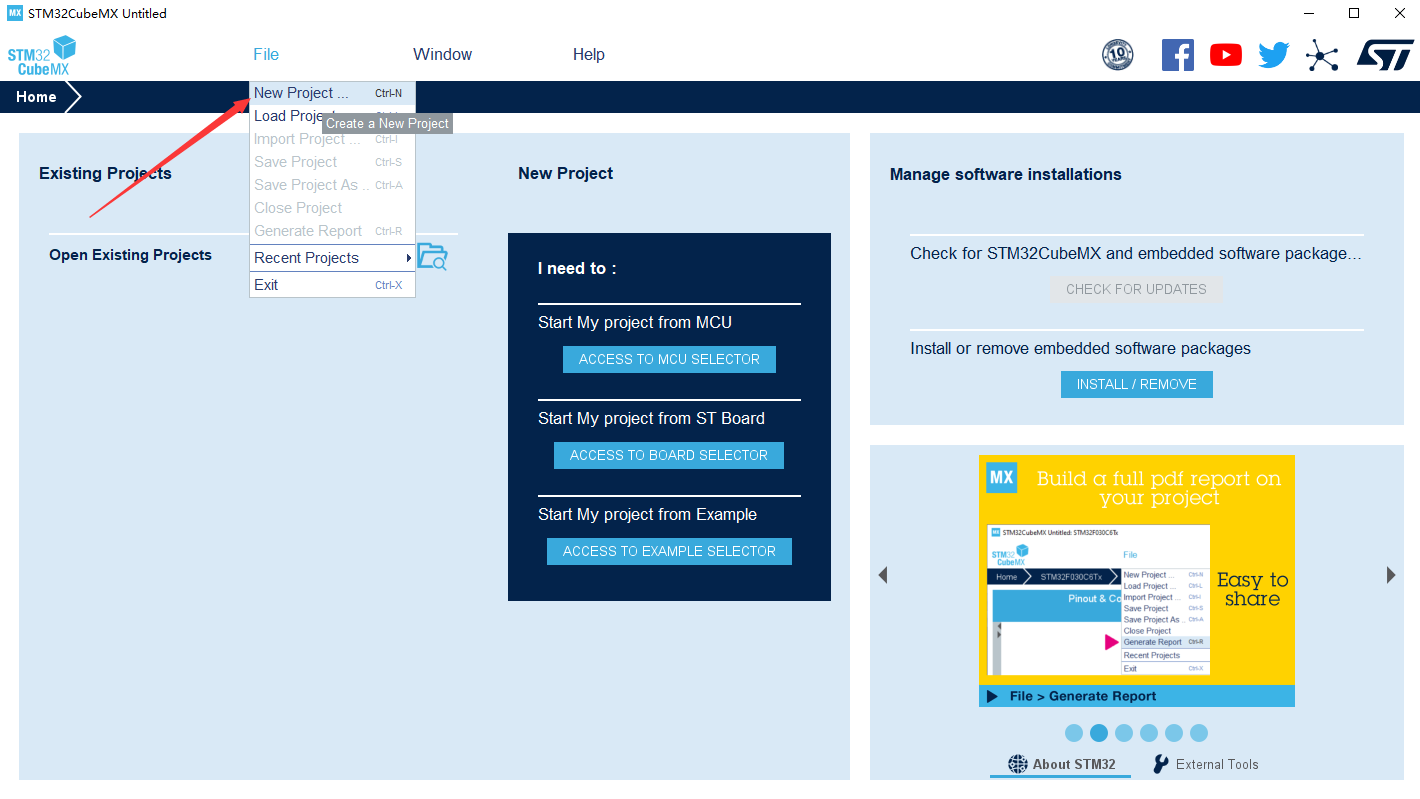Select the second carousel dot

tap(1099, 733)
